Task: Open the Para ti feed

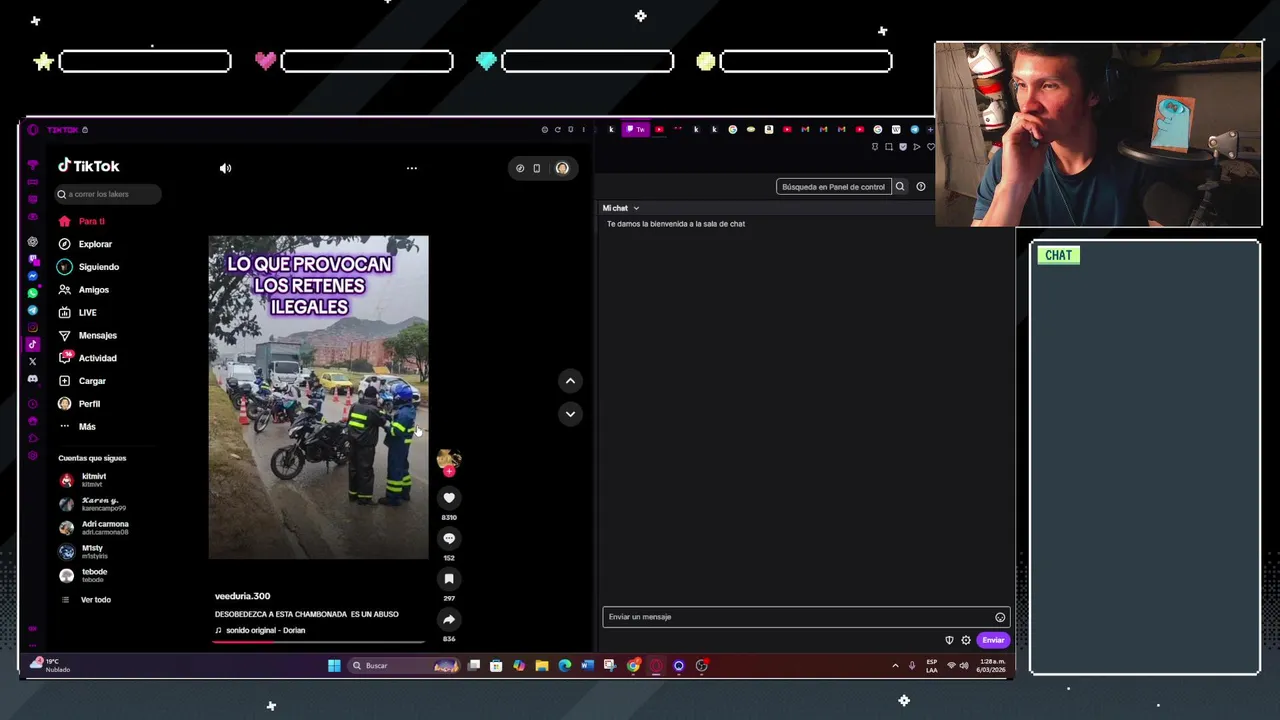Action: [x=82, y=221]
